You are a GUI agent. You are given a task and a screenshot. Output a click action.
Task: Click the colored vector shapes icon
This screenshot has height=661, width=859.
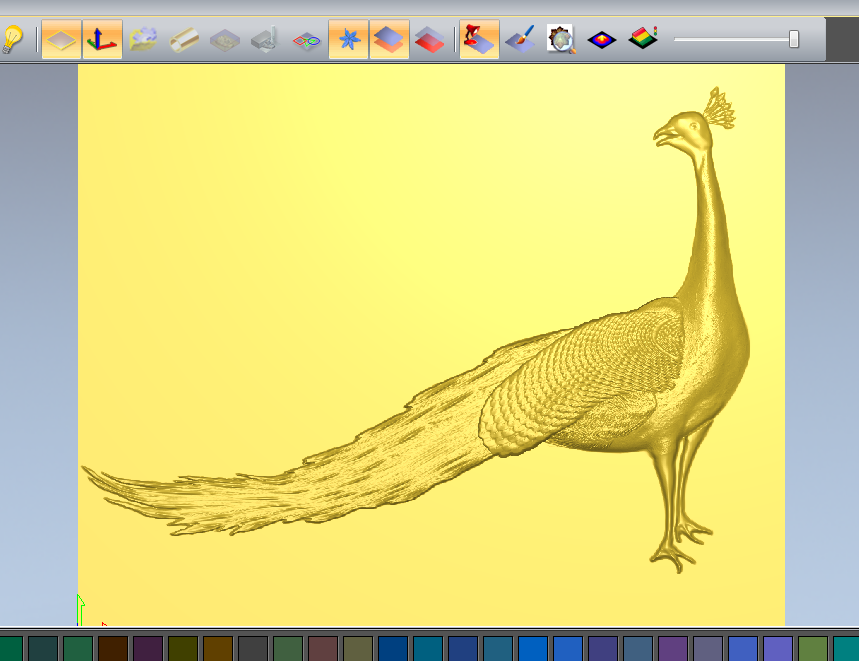(306, 41)
